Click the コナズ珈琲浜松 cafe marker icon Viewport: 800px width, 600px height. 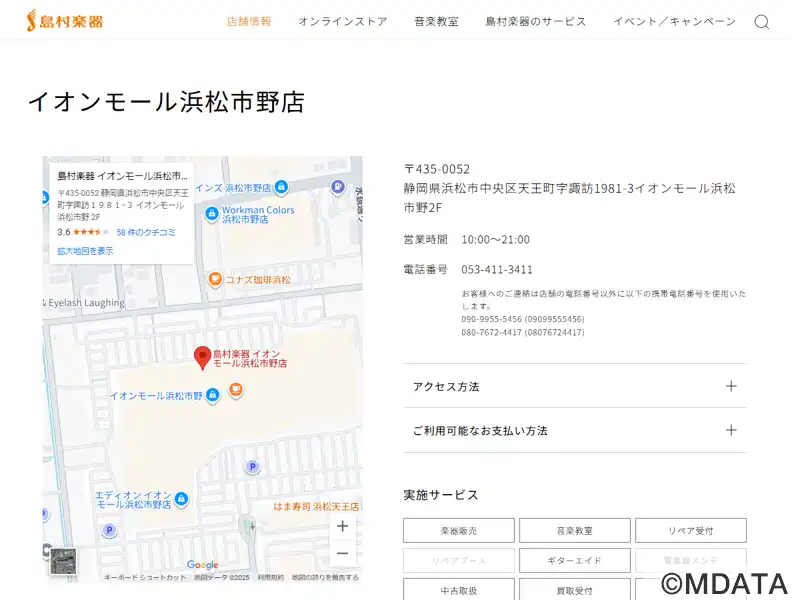point(214,280)
